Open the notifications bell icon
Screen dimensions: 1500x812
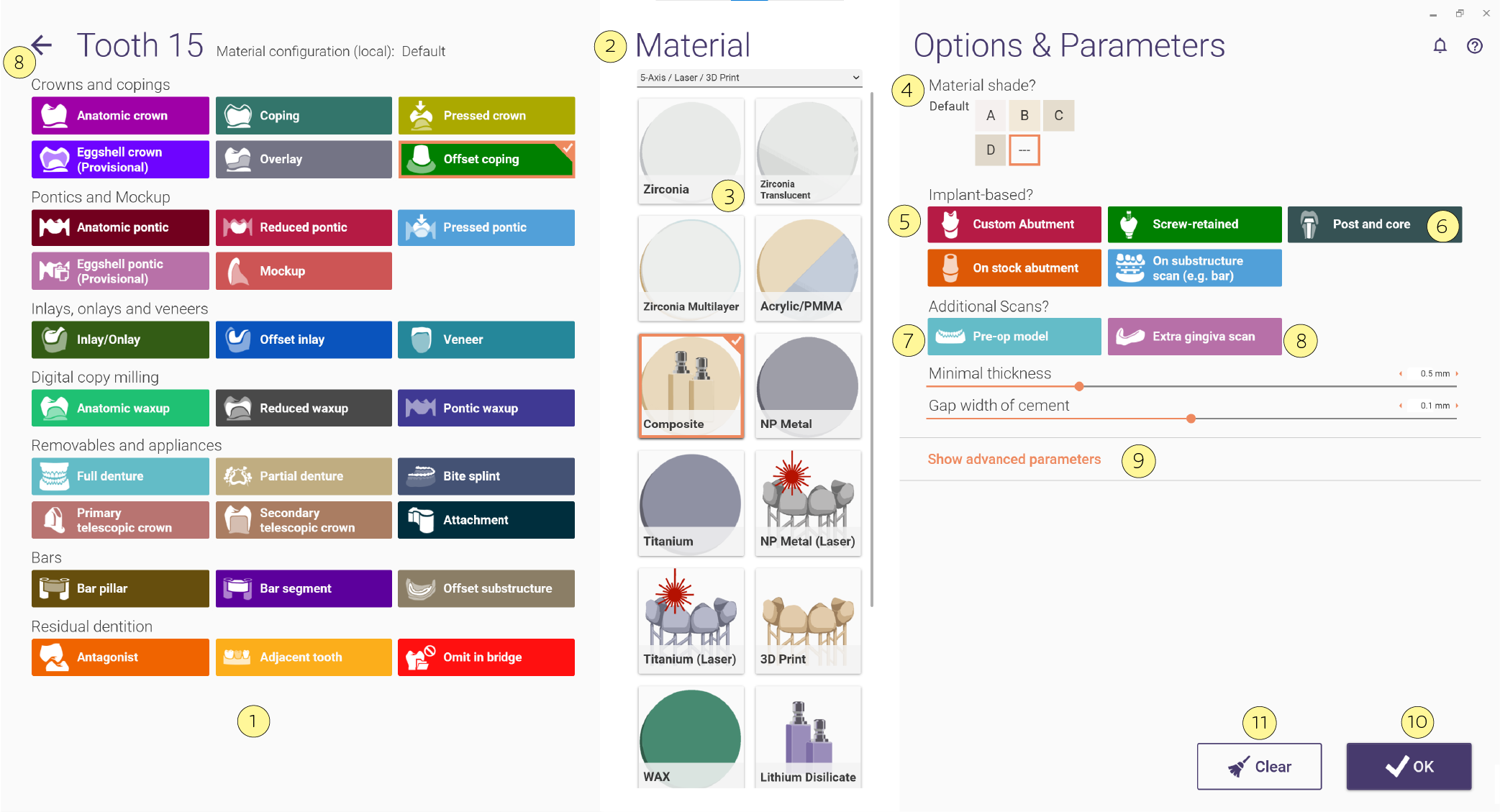click(1440, 46)
